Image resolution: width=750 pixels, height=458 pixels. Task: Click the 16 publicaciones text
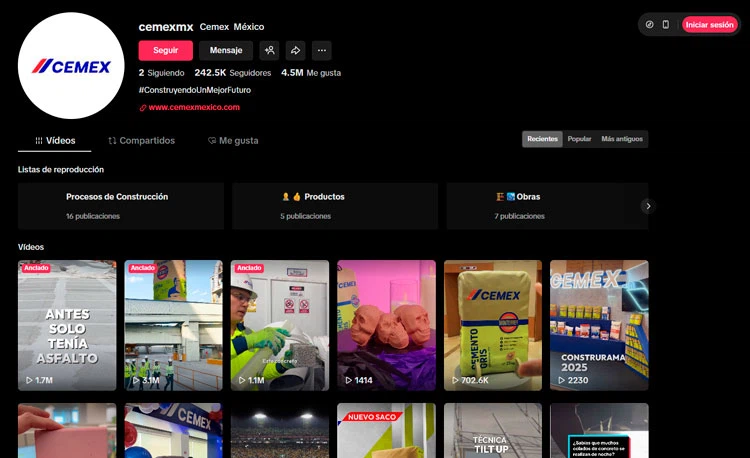(93, 216)
